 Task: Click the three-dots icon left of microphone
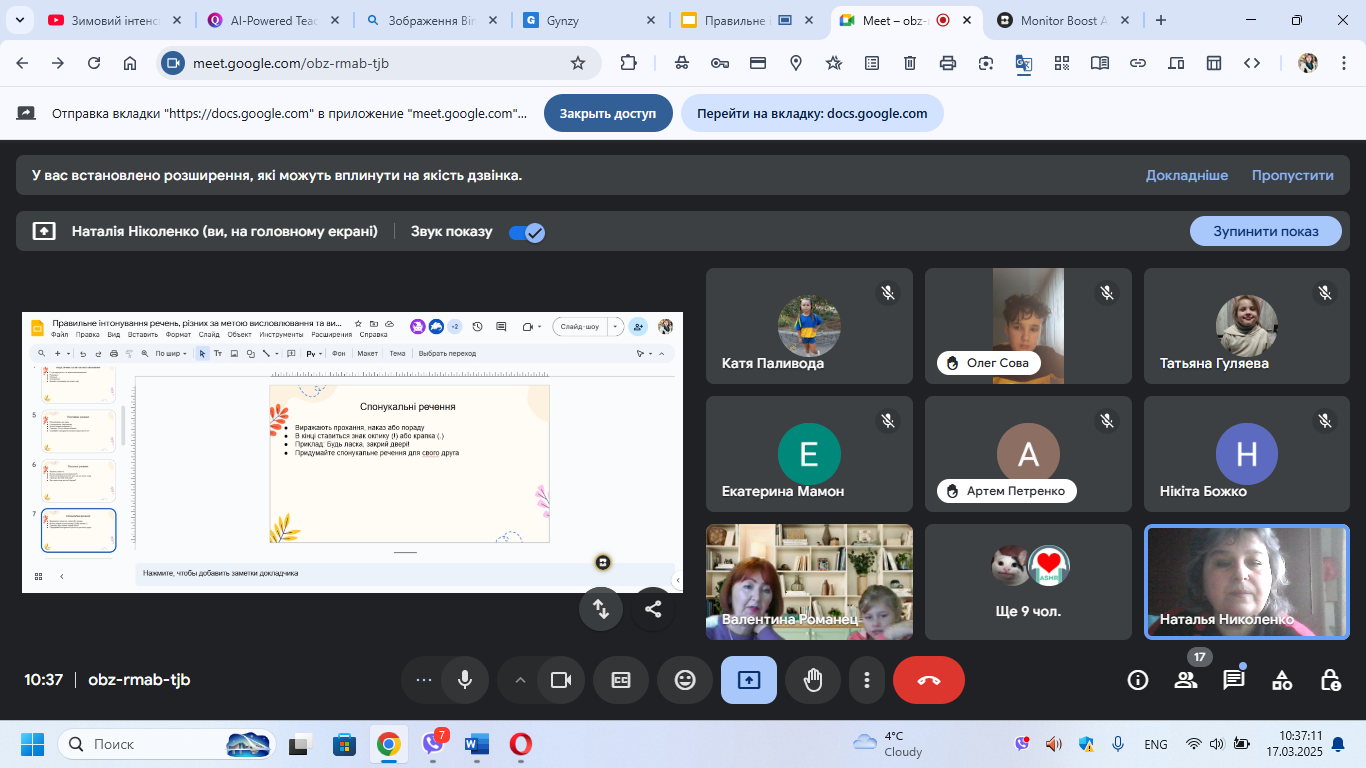(x=424, y=680)
